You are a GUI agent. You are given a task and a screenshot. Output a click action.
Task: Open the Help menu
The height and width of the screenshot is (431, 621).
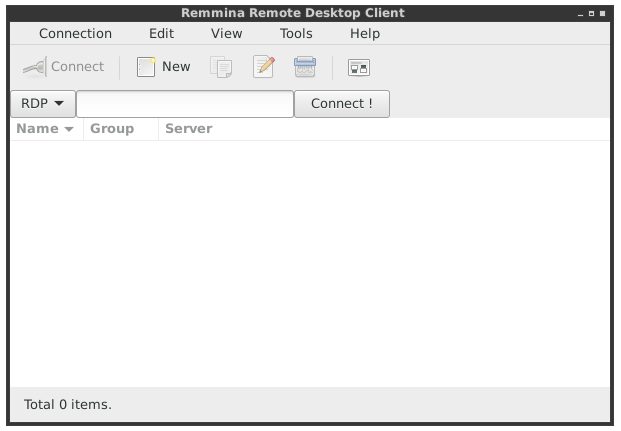pos(365,34)
